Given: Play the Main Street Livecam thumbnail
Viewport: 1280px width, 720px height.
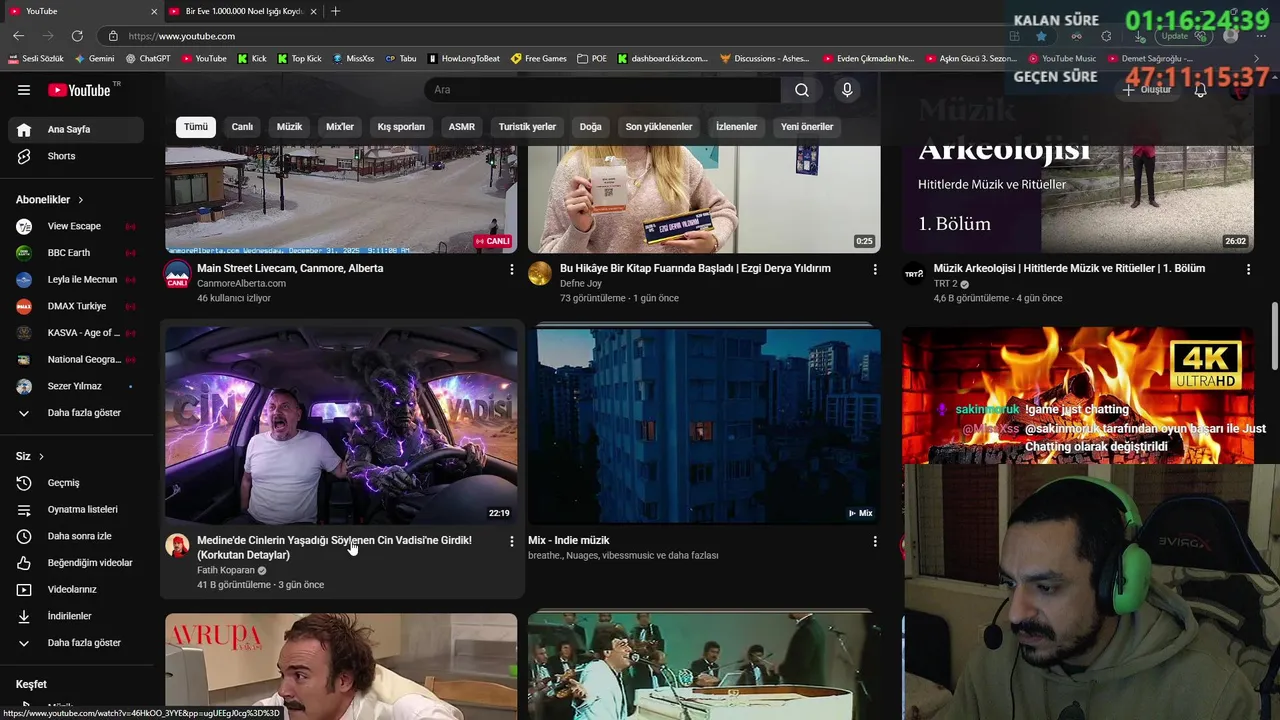Looking at the screenshot, I should (341, 199).
